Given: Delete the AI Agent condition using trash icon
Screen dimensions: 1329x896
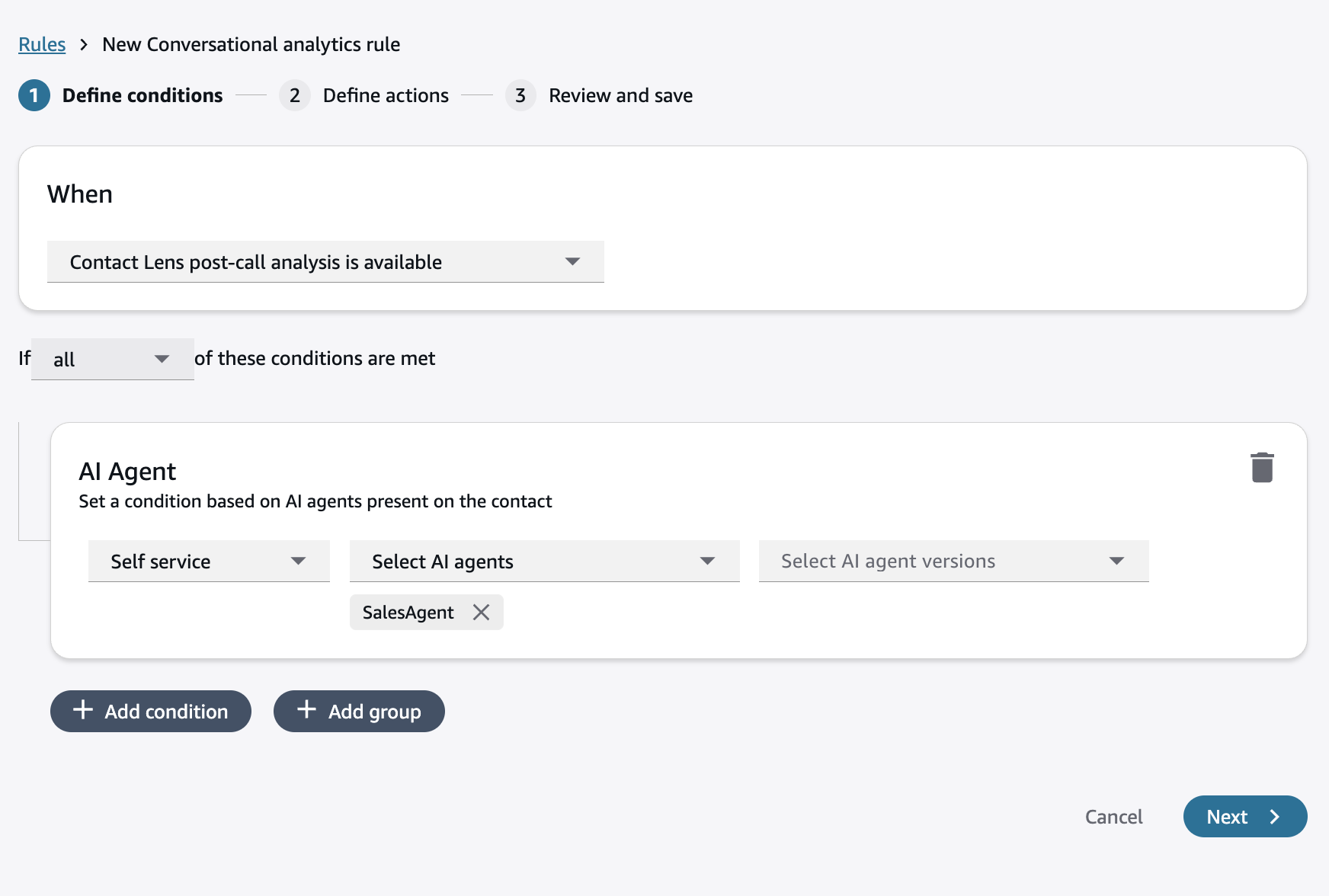Looking at the screenshot, I should pyautogui.click(x=1262, y=468).
